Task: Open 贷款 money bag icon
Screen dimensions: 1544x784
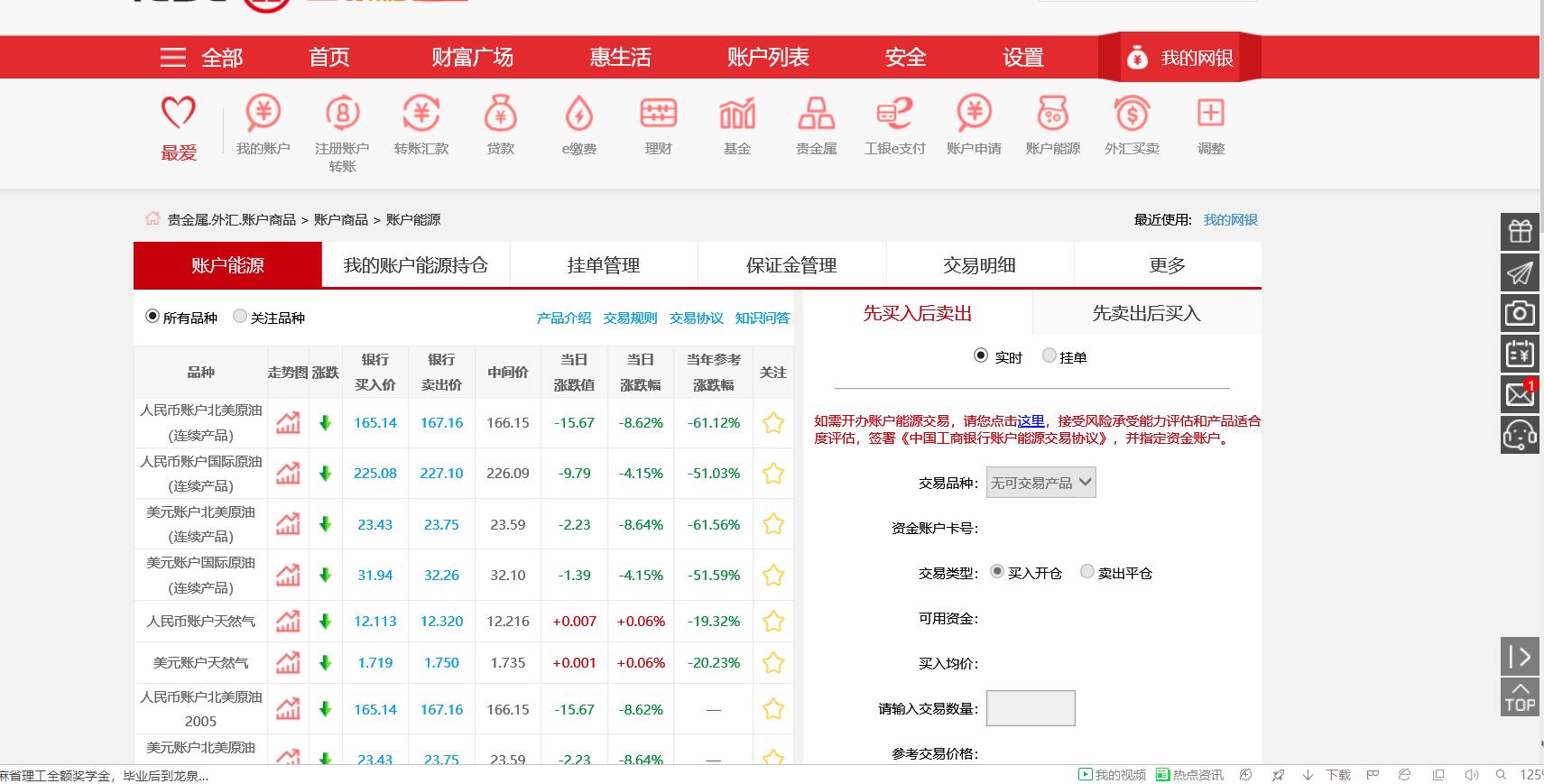Action: pyautogui.click(x=500, y=114)
